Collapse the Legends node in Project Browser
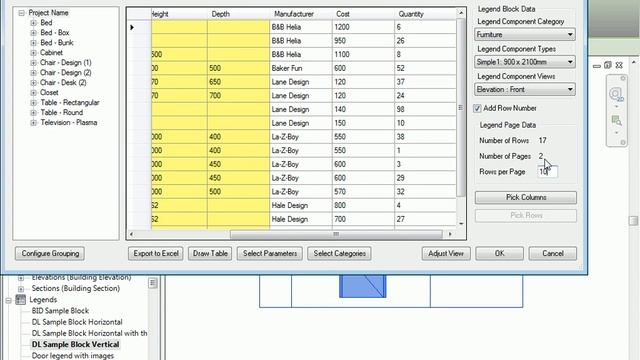The image size is (640, 360). [x=8, y=300]
